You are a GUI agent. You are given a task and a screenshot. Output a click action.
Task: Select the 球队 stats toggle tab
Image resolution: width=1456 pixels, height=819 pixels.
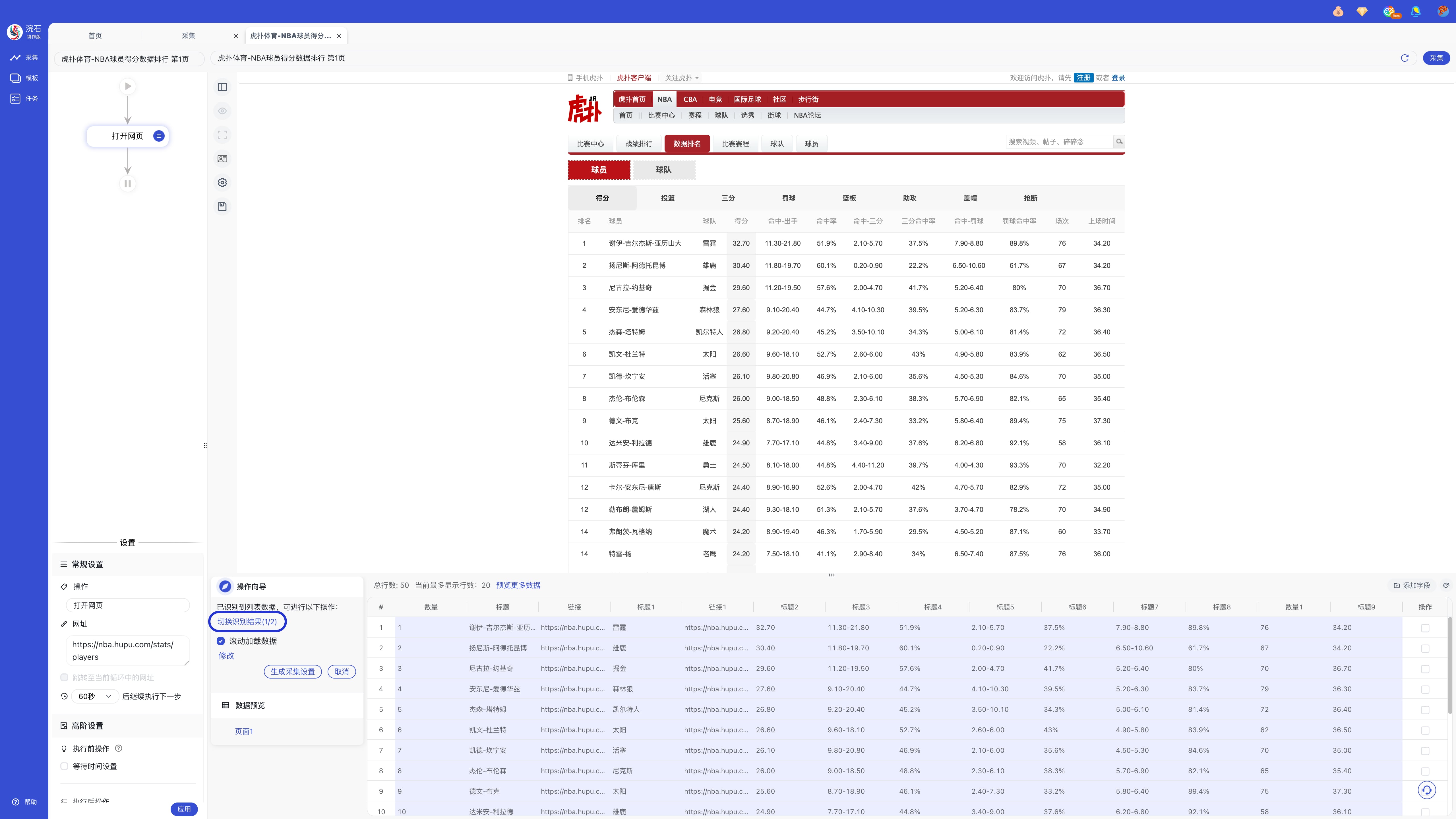[x=663, y=169]
